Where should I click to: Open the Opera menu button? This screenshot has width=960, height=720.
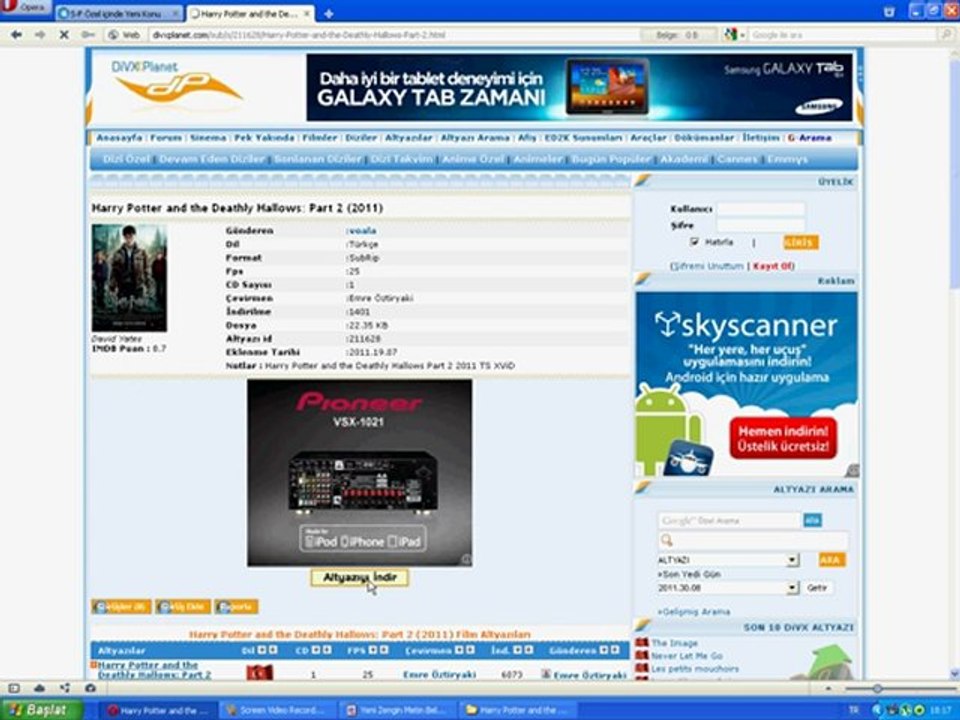coord(26,7)
